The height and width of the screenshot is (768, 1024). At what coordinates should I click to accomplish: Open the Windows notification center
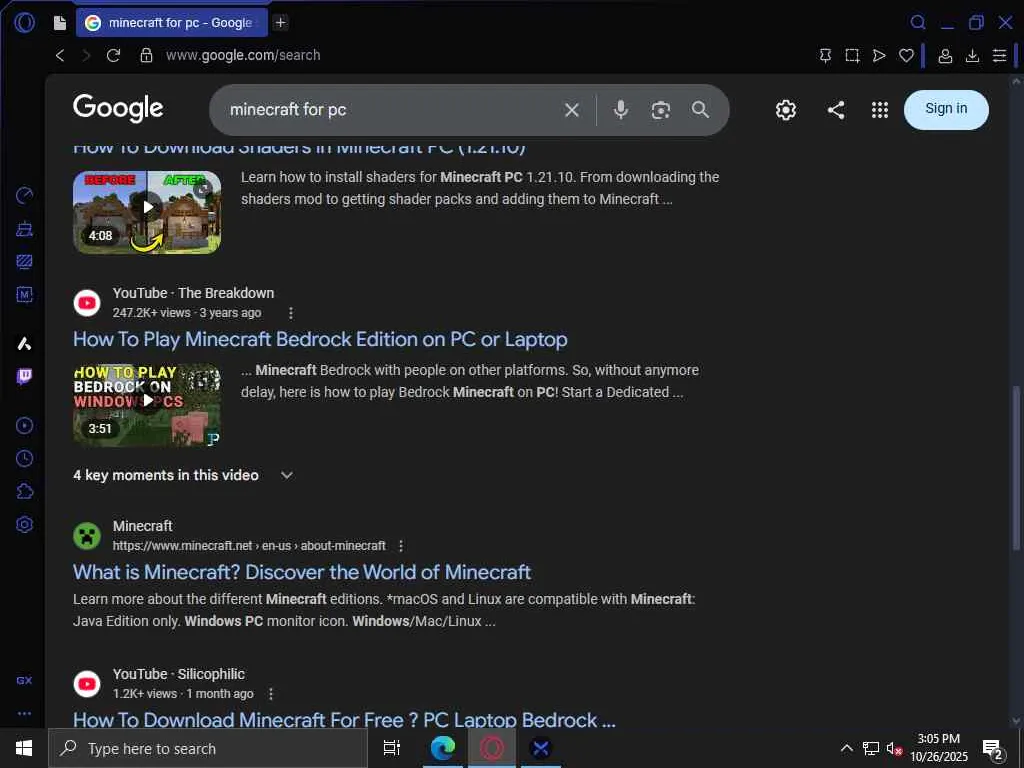[993, 749]
